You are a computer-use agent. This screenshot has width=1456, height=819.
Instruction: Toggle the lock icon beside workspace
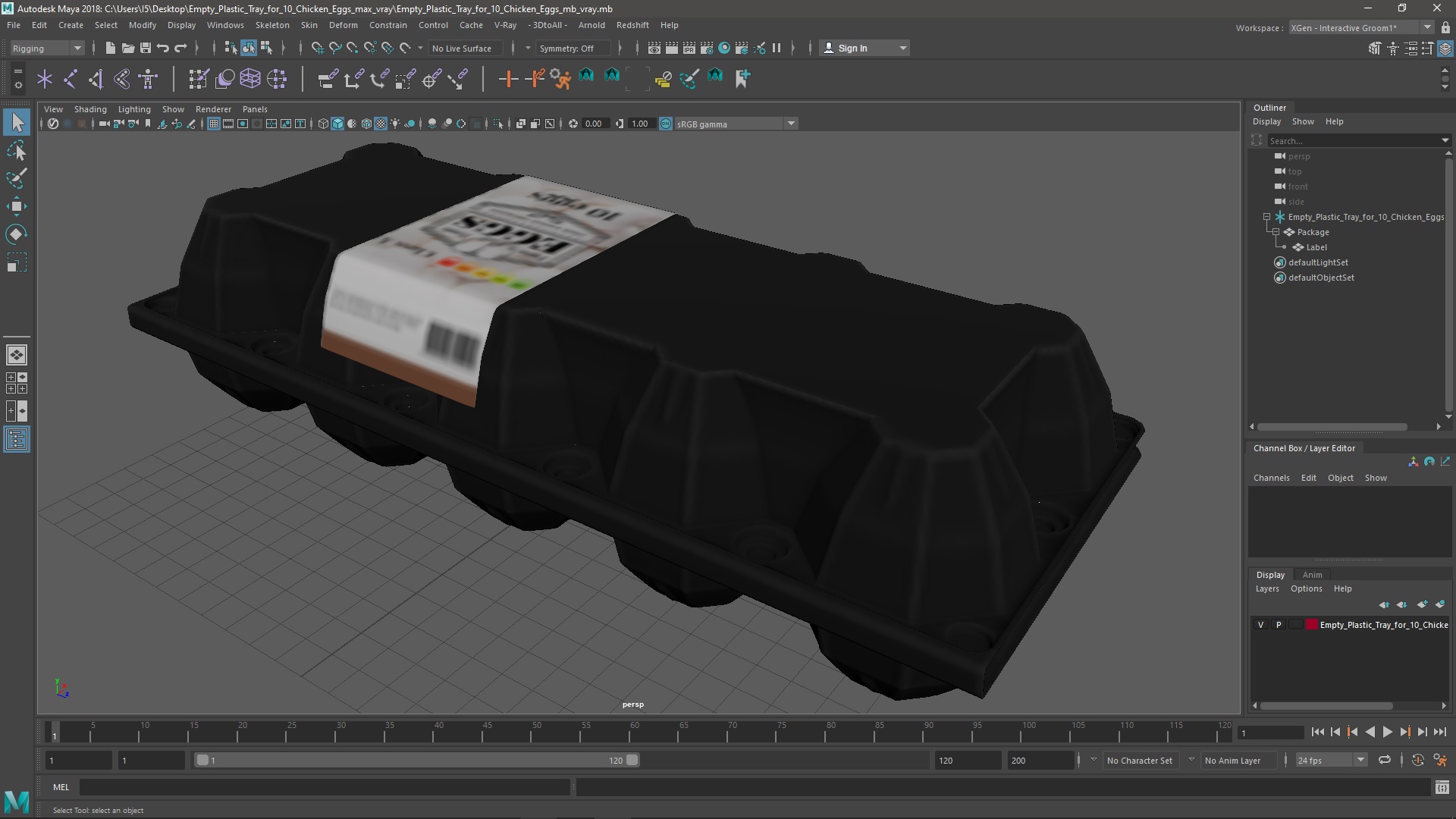click(1445, 27)
